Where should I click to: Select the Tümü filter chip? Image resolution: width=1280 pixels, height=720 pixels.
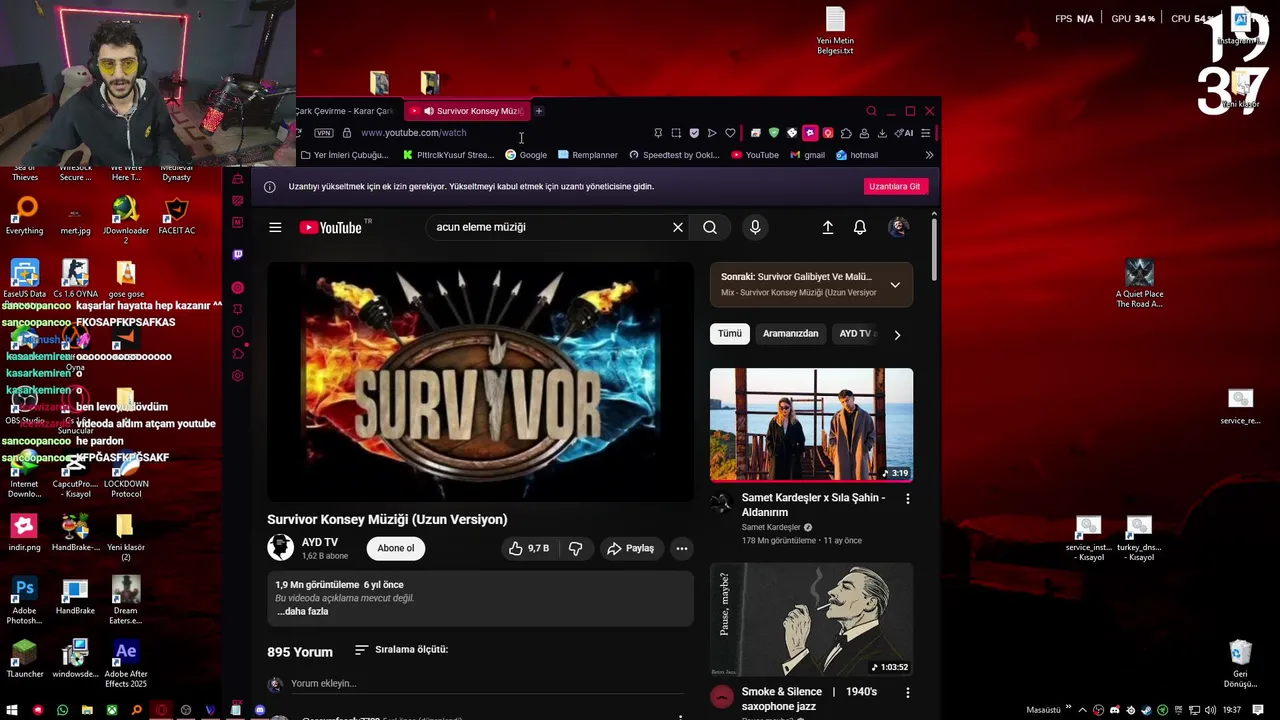730,333
